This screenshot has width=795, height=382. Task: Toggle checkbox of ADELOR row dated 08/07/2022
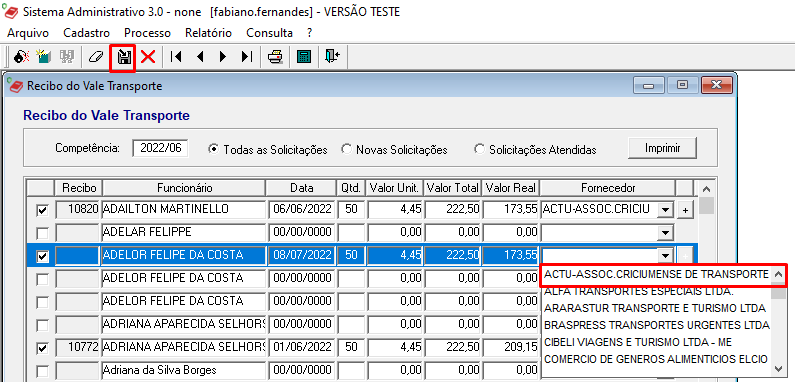43,256
